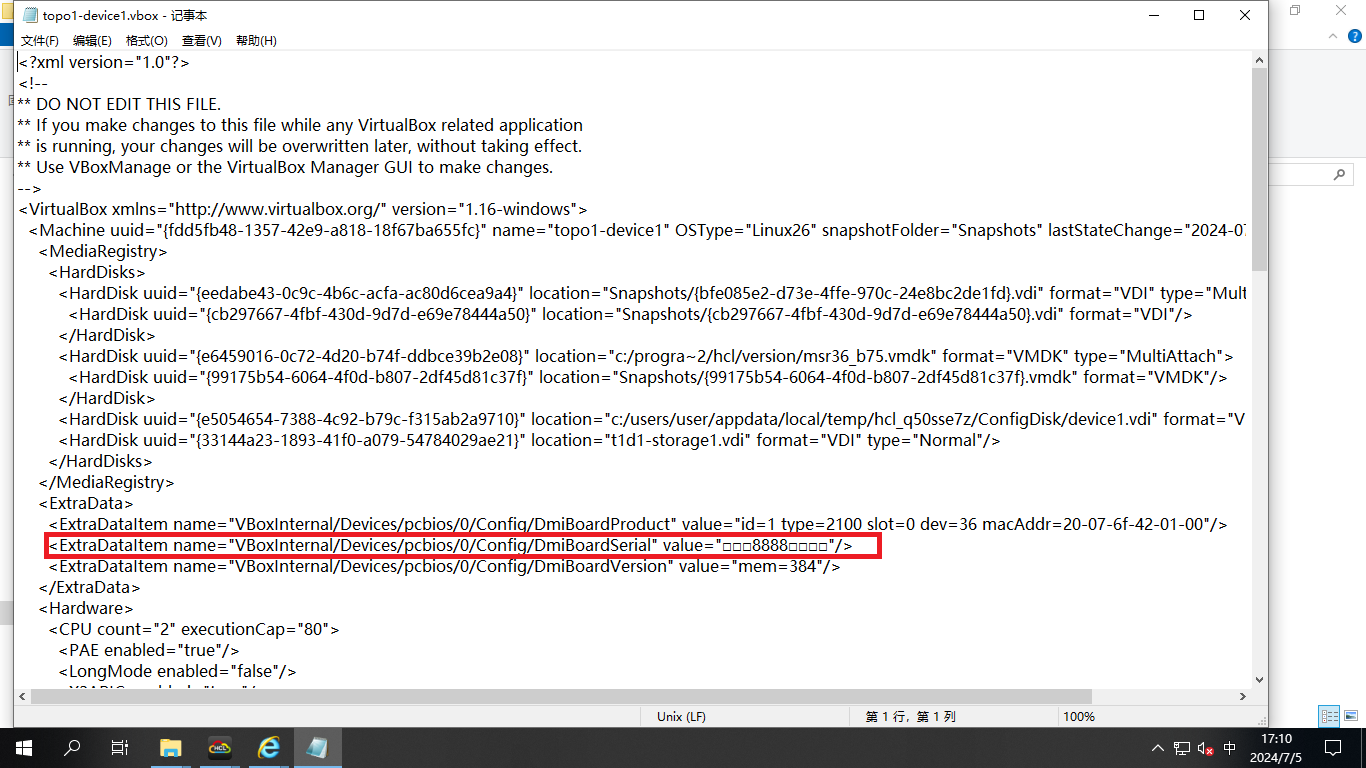Click the '<Machine uuid=' line
1366x768 pixels.
(638, 230)
